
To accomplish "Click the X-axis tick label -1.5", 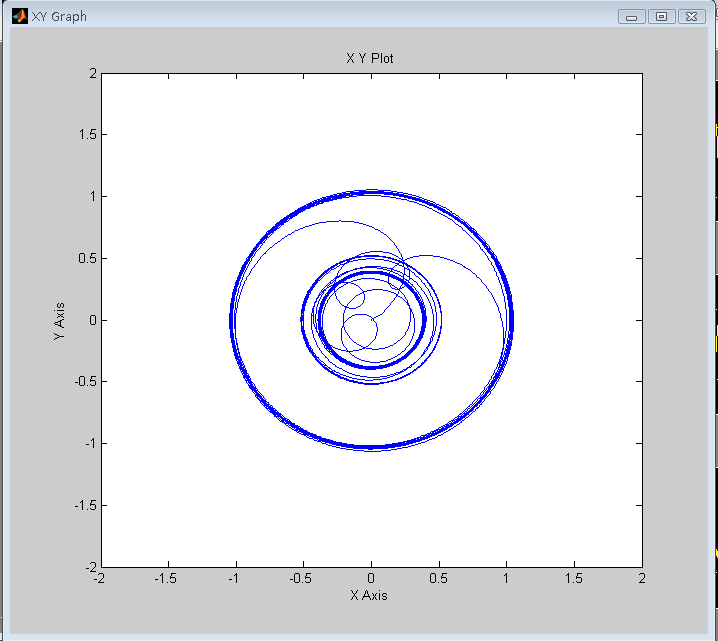I will tap(166, 579).
